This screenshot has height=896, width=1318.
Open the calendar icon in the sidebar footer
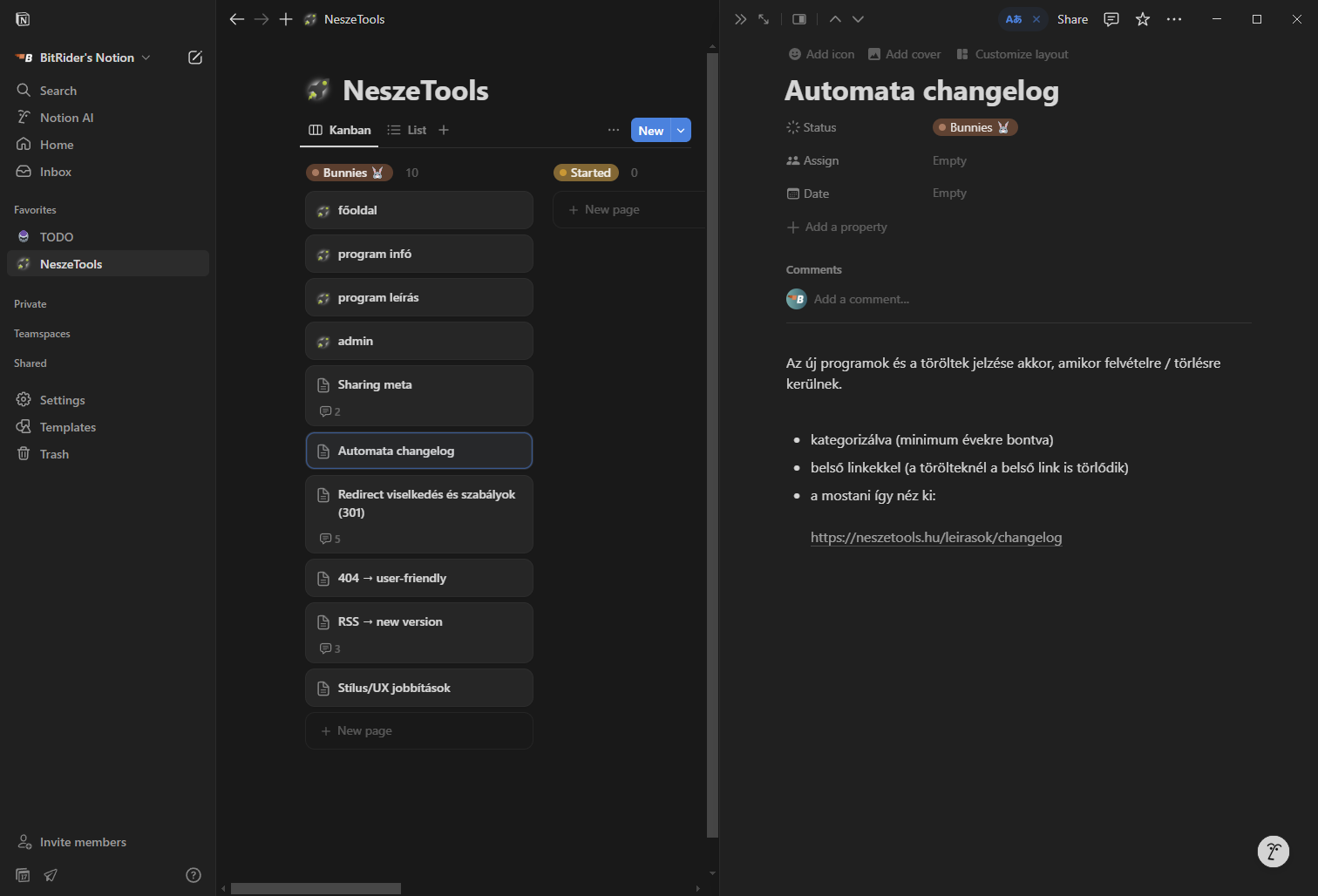[24, 875]
